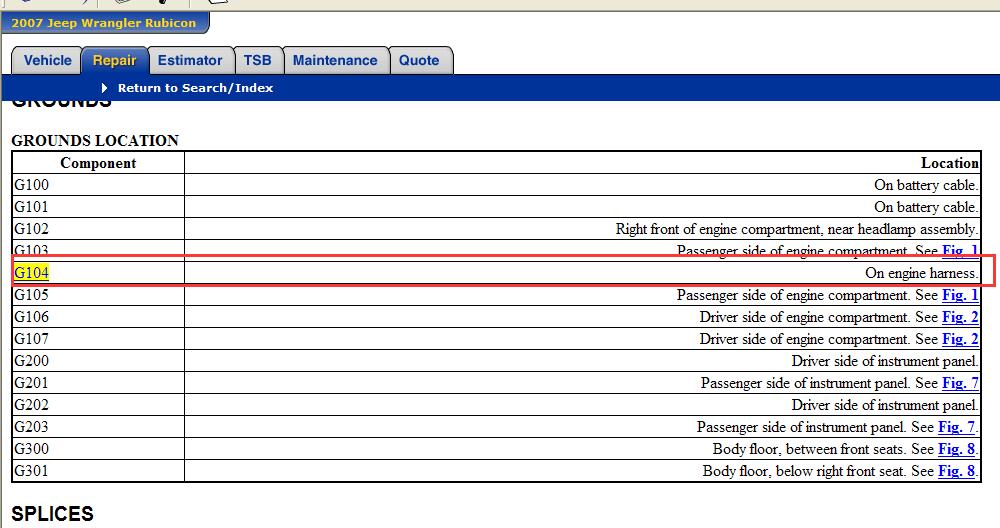Click 'On battery cable.' in the G100 row
Screen dimensions: 1000x528
(926, 185)
